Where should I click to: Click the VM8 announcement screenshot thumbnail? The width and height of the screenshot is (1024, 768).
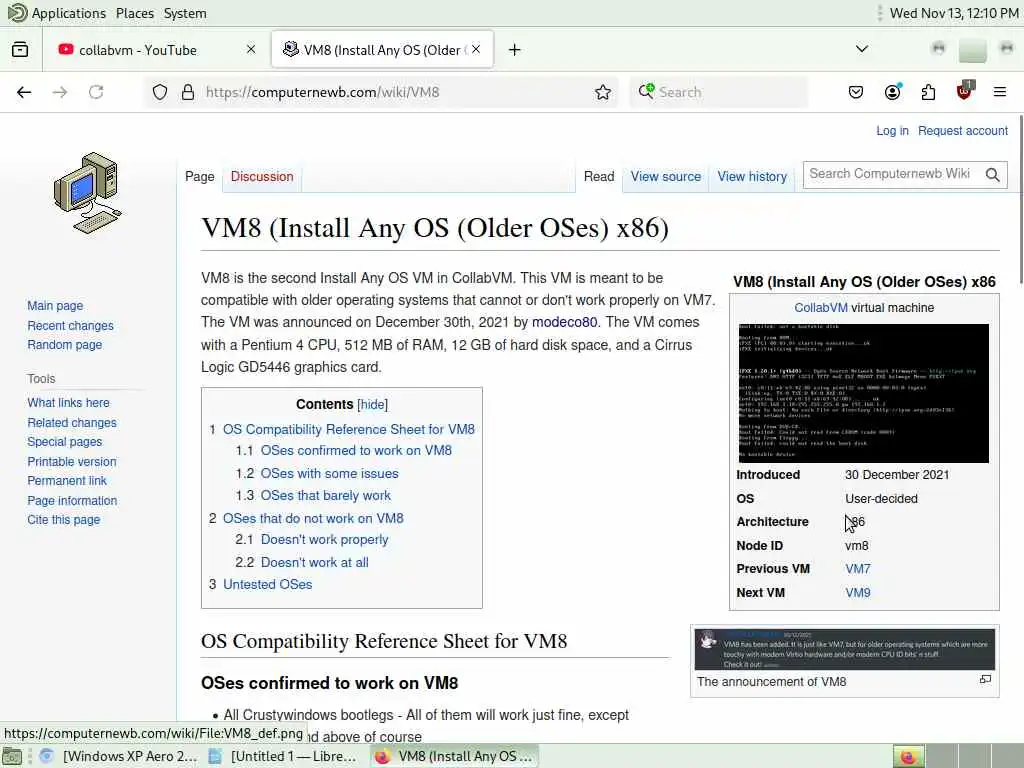[844, 649]
